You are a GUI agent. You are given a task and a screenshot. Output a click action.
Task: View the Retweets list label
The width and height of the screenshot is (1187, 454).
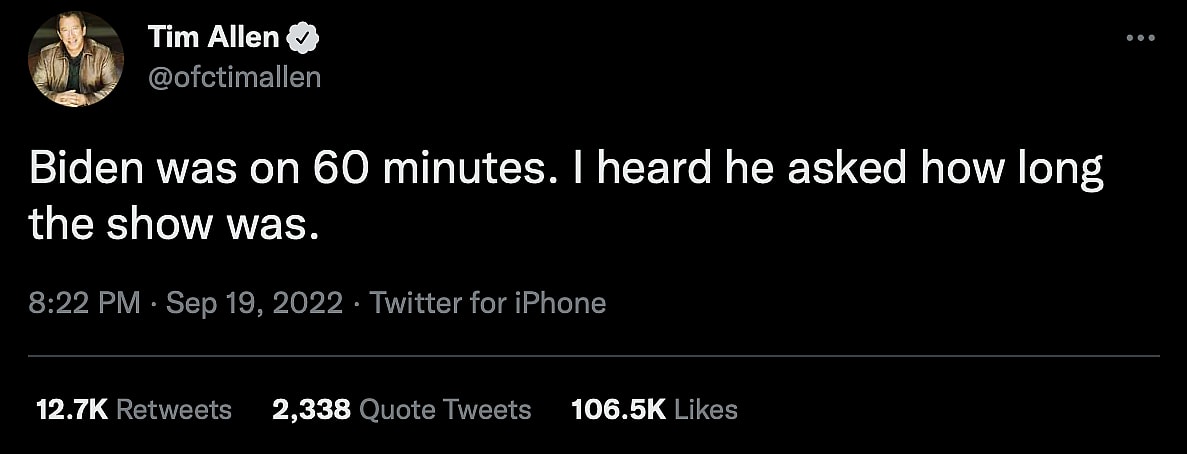tap(174, 409)
